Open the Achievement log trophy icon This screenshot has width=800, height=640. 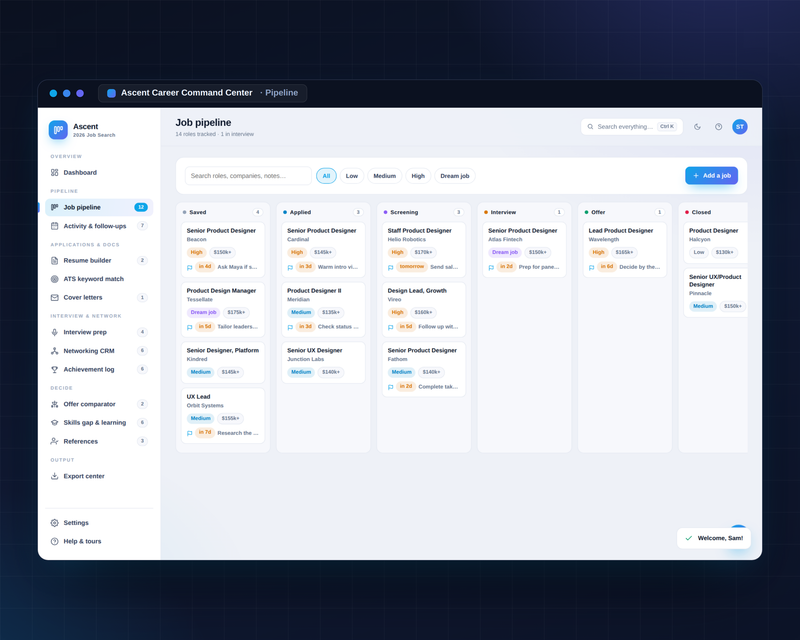(55, 370)
